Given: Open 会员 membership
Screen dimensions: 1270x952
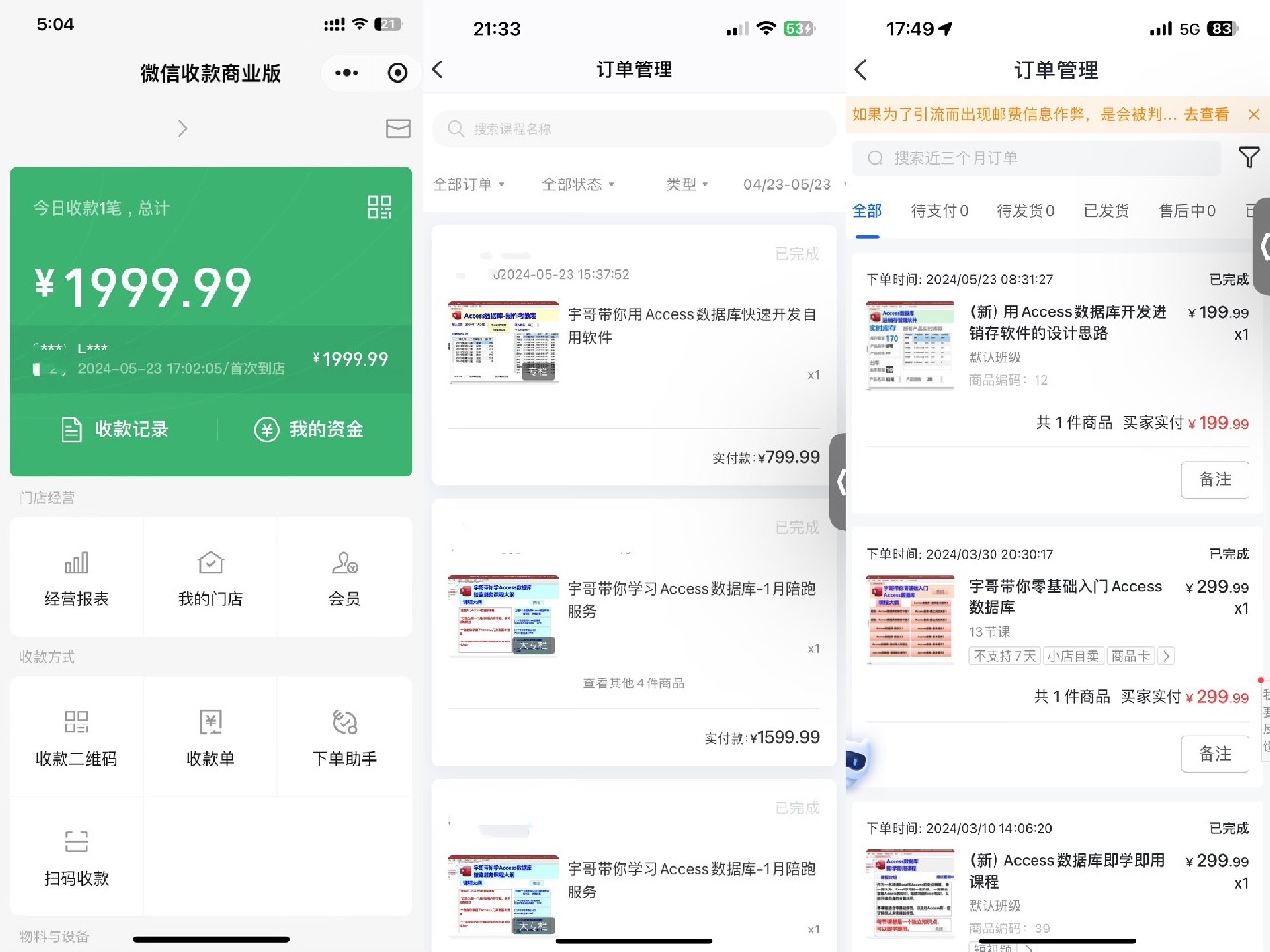Looking at the screenshot, I should (x=344, y=578).
